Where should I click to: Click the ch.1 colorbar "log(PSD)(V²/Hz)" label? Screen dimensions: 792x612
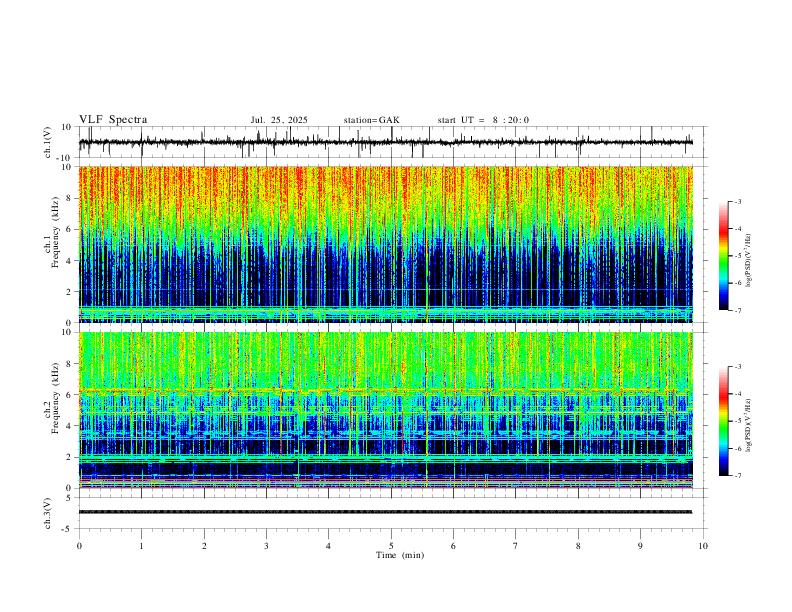[x=748, y=260]
